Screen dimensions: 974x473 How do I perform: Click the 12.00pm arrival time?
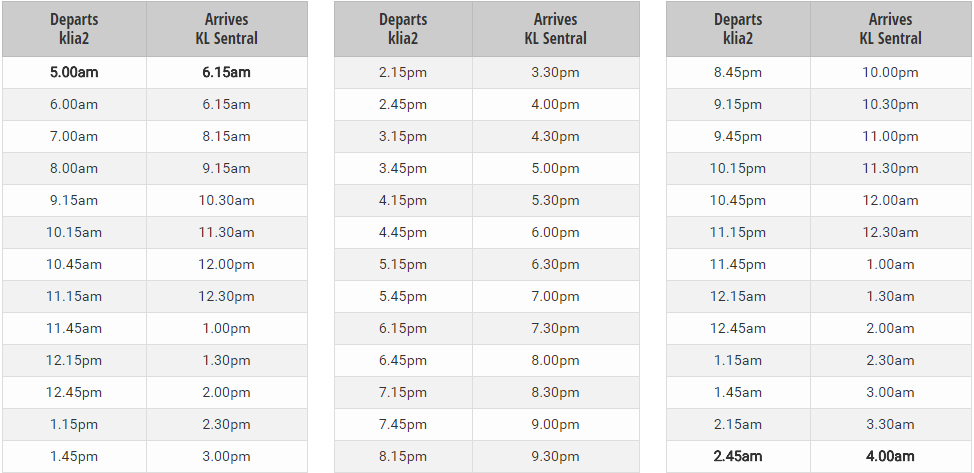pyautogui.click(x=226, y=264)
